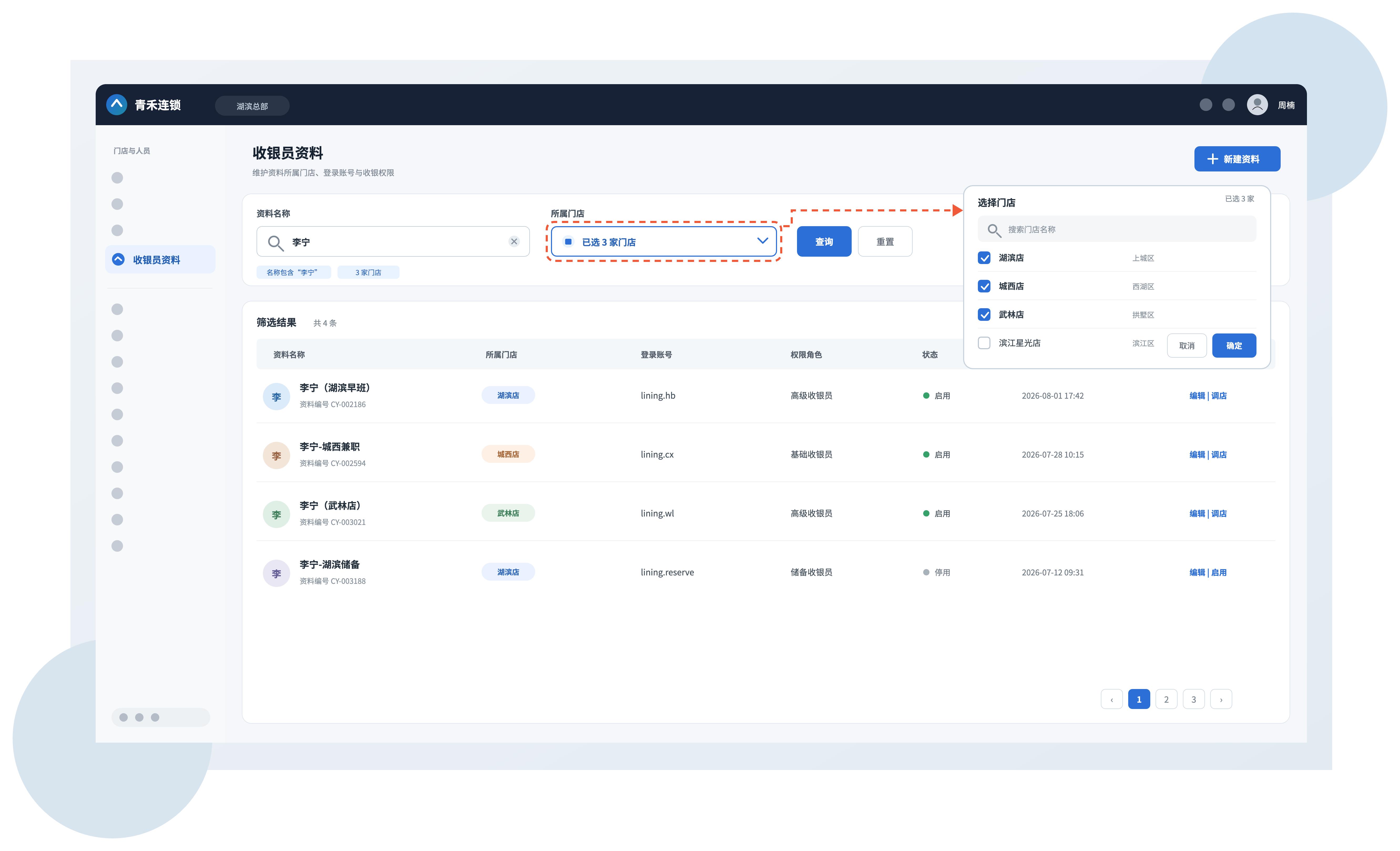Click the 3 家门店 filter chip
This screenshot has width=1400, height=851.
pos(368,272)
